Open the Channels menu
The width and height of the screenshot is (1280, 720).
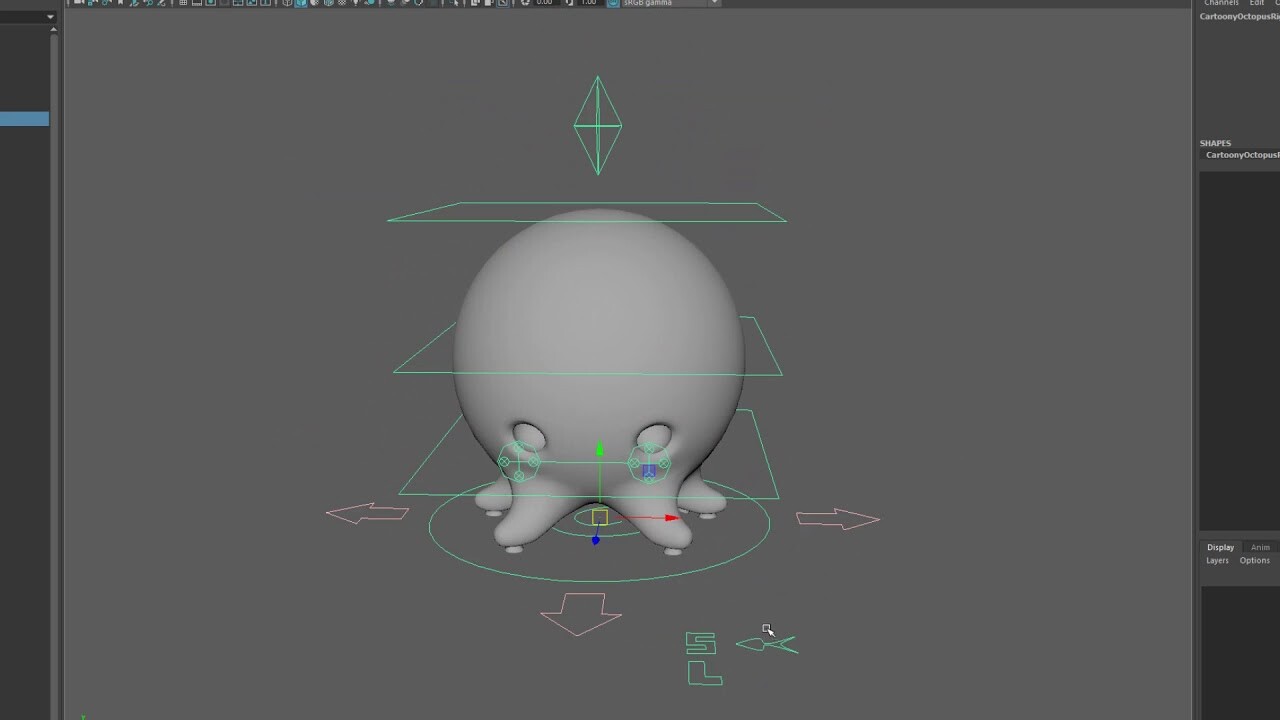click(1221, 3)
